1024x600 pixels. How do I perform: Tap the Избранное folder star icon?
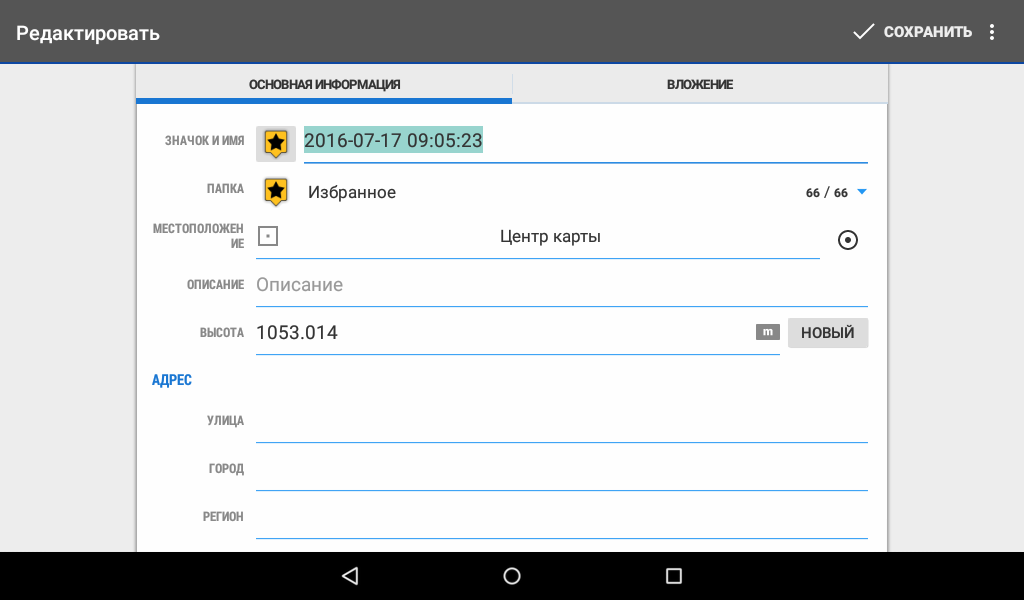[x=276, y=192]
